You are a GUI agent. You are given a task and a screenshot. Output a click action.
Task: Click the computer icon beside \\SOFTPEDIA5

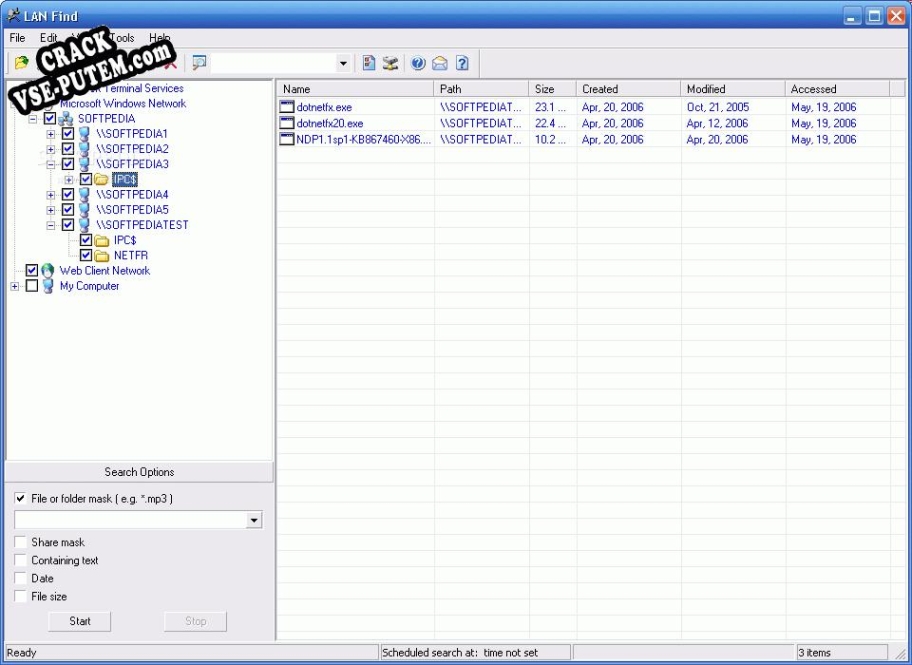coord(84,209)
